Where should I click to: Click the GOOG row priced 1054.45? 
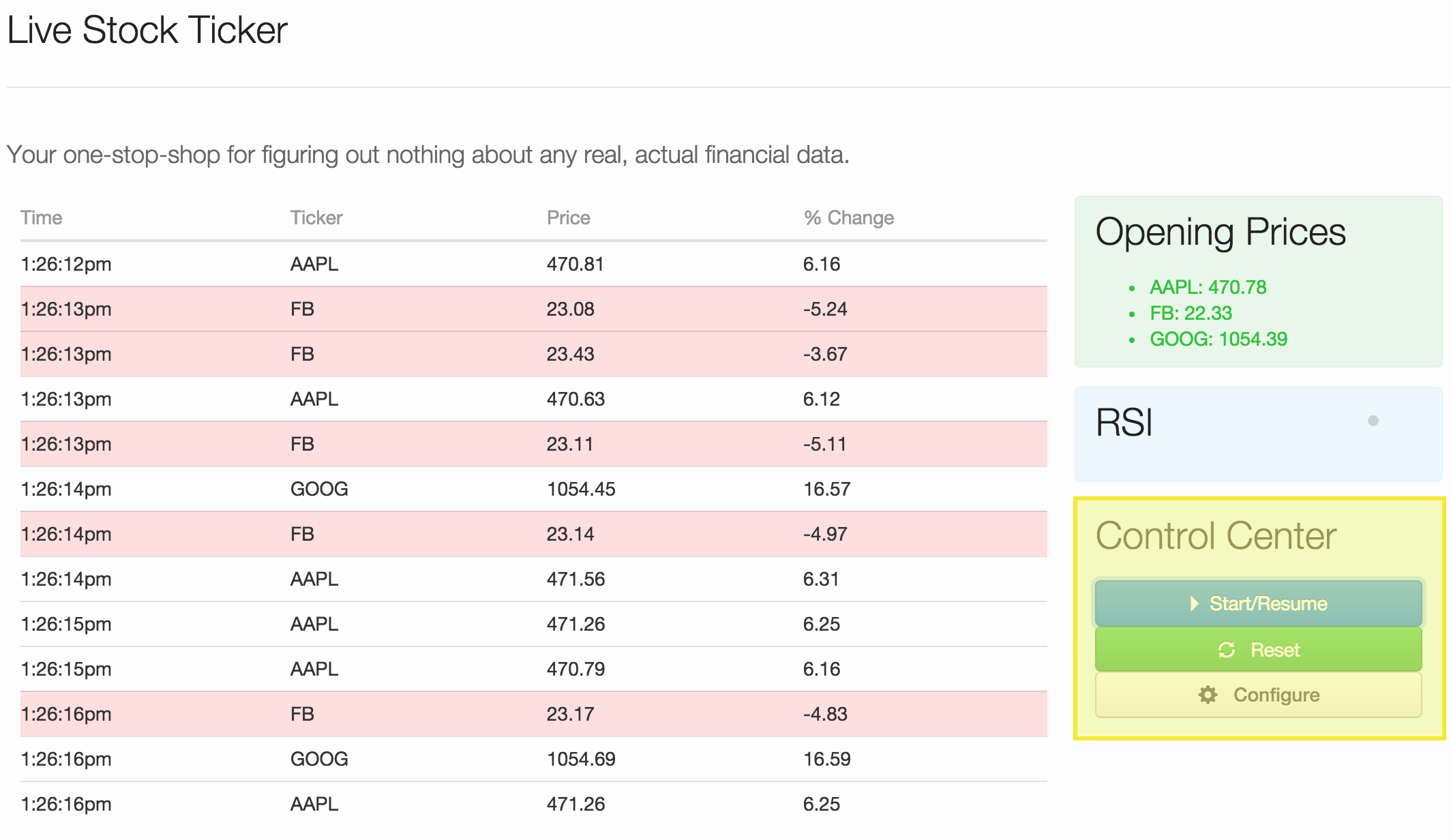pyautogui.click(x=533, y=489)
